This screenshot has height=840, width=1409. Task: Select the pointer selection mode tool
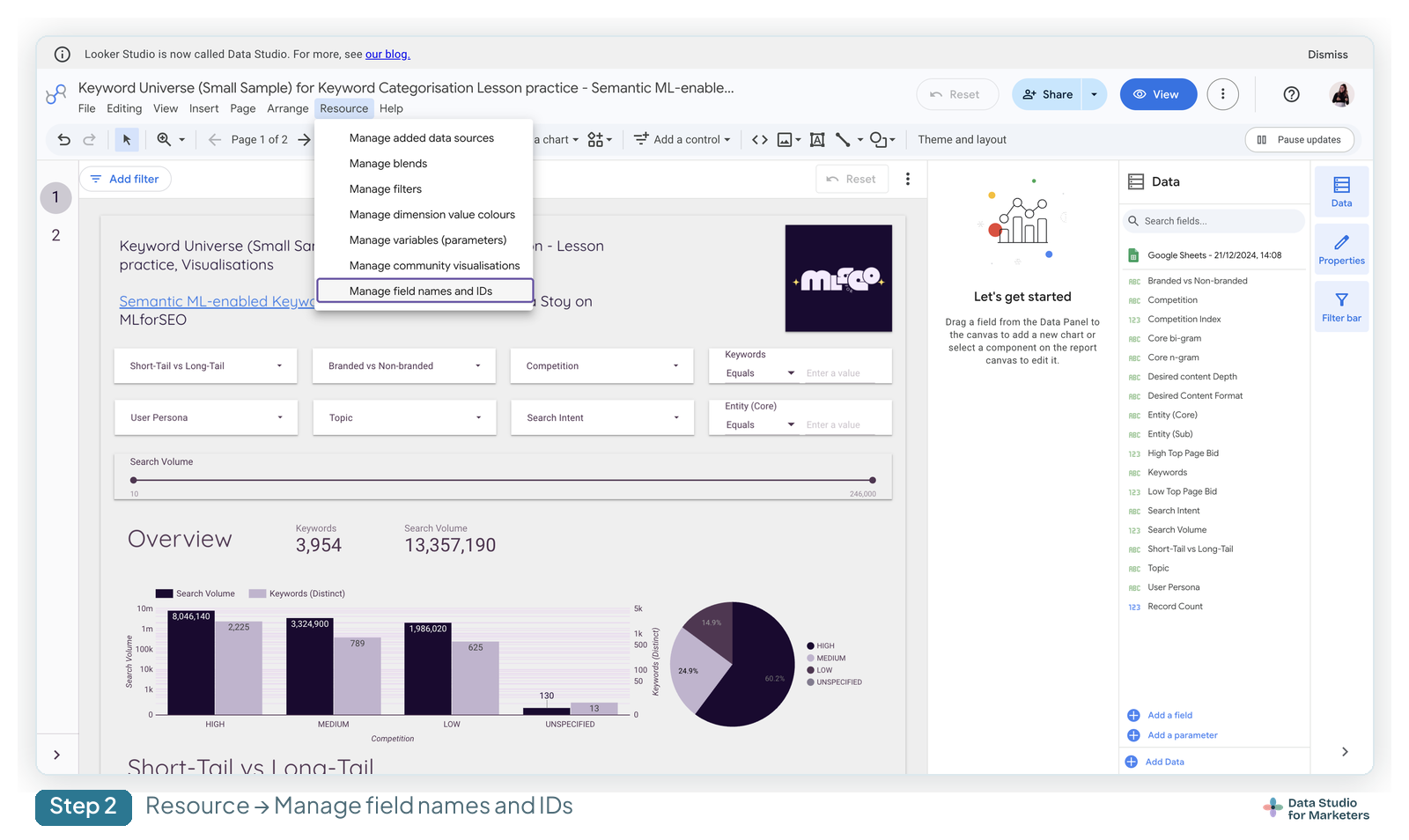[127, 139]
